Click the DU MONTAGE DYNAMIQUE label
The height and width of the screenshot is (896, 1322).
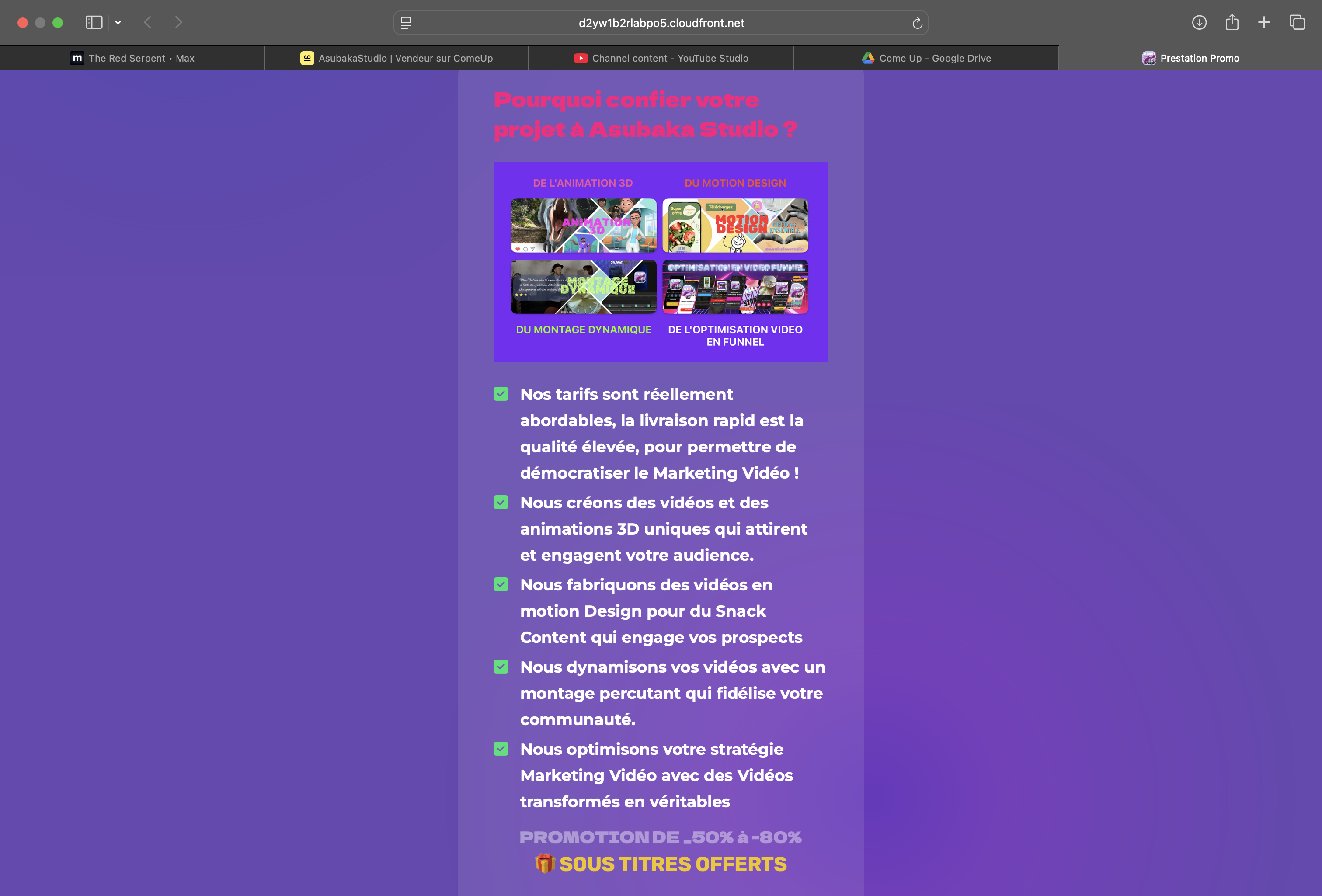pos(584,330)
